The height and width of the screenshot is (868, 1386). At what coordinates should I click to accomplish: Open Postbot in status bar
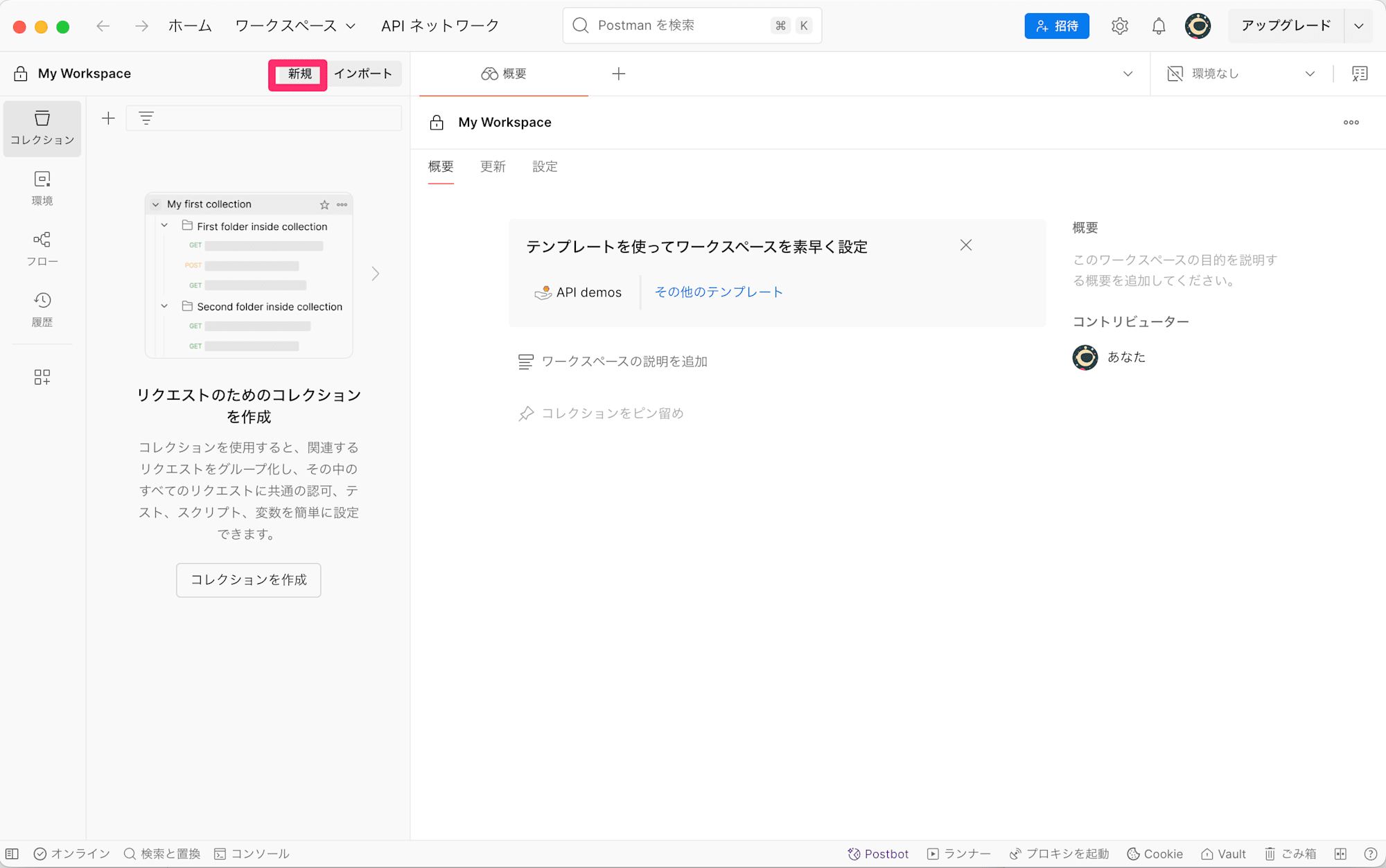click(878, 853)
